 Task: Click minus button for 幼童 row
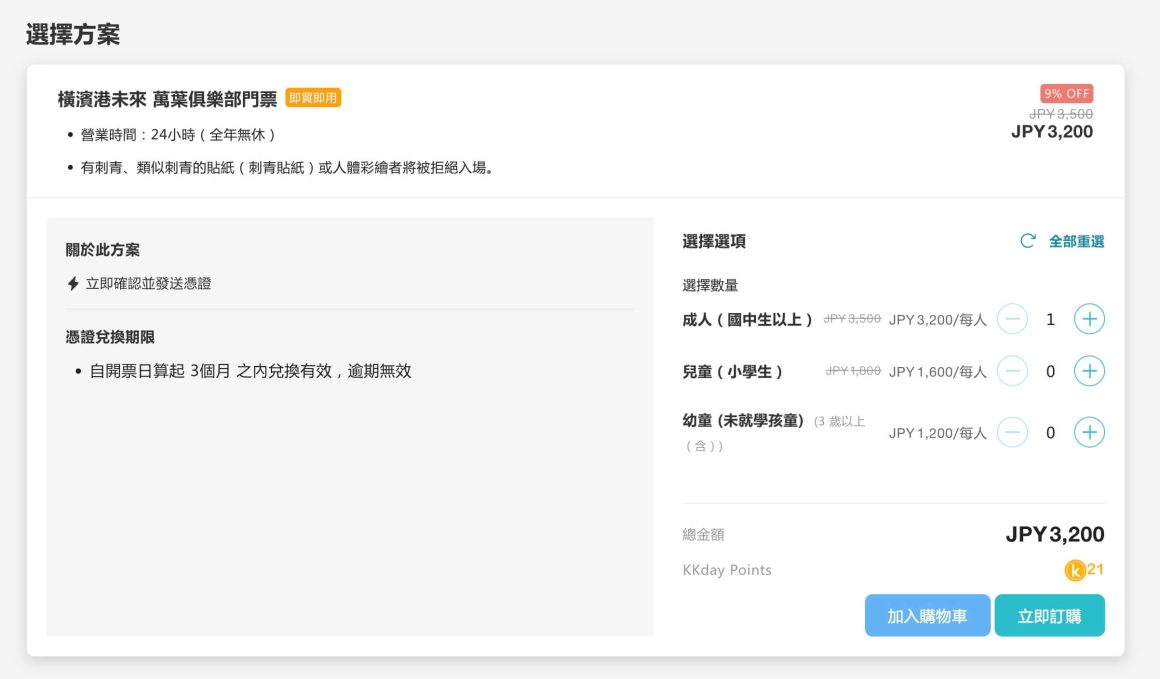[1012, 433]
